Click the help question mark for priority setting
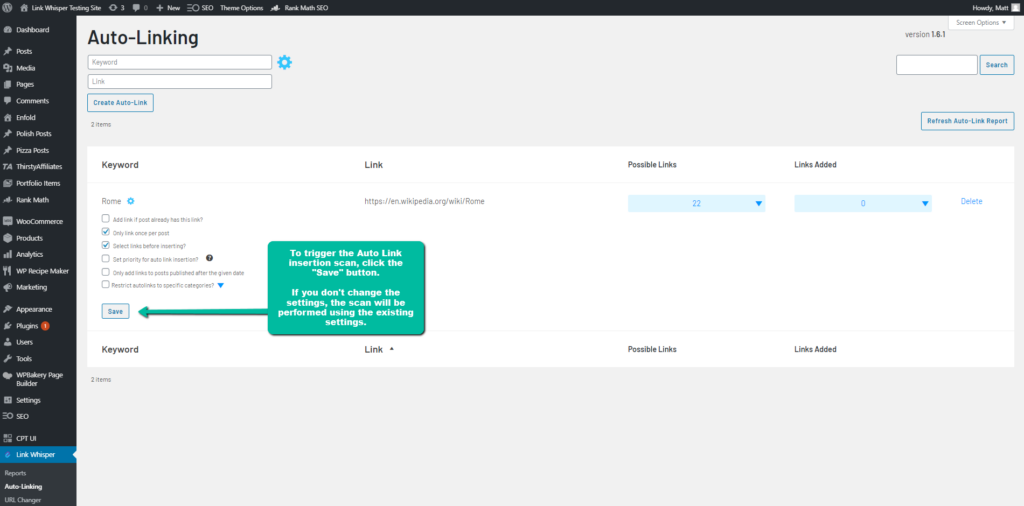This screenshot has width=1024, height=506. [x=209, y=259]
